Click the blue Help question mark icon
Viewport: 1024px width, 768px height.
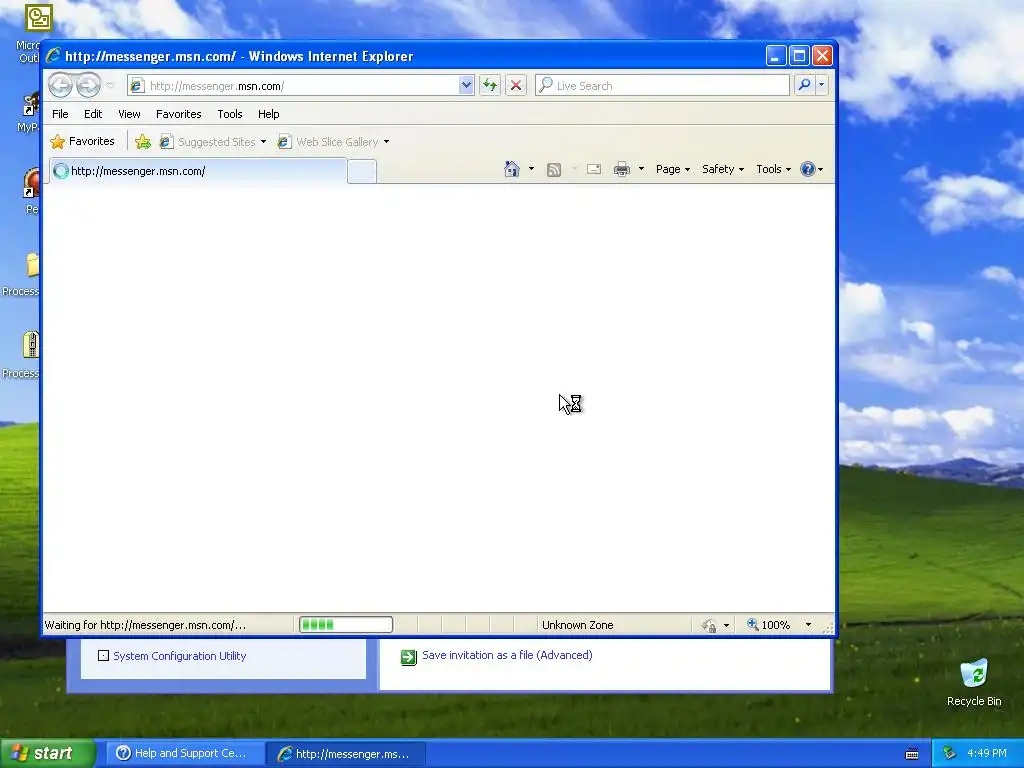point(808,169)
